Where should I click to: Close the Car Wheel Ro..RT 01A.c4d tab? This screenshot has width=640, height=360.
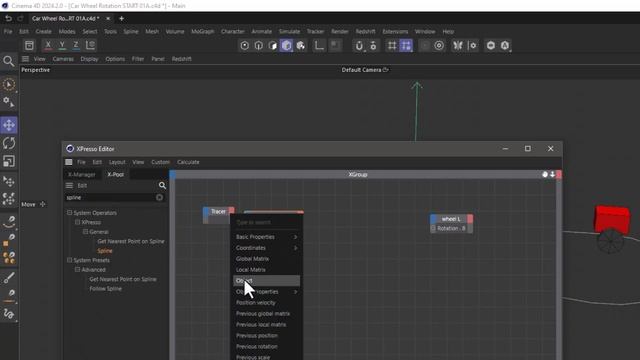(108, 18)
